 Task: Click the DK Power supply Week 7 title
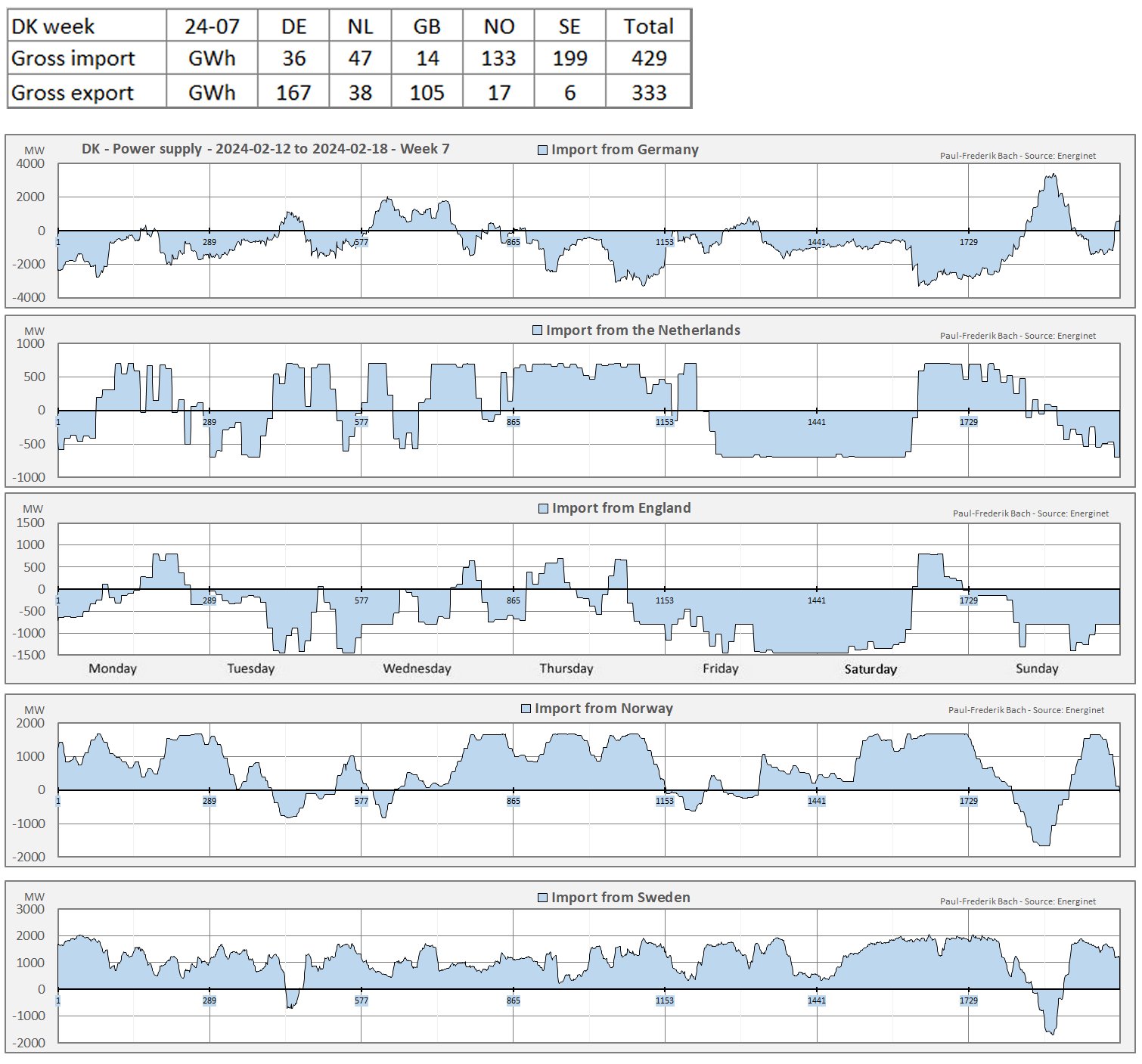pyautogui.click(x=265, y=149)
